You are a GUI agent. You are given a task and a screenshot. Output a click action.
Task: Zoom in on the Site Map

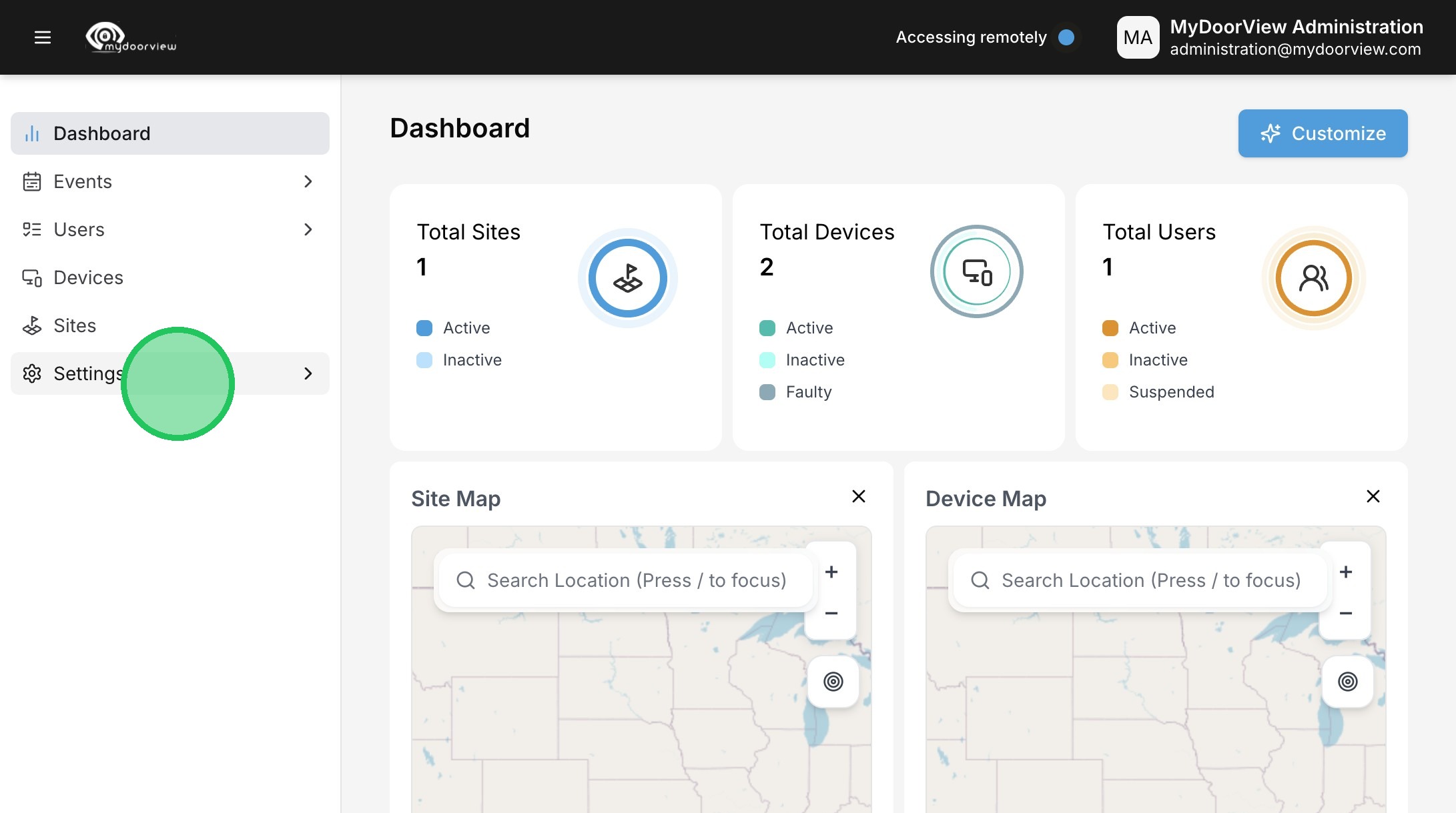(x=831, y=572)
